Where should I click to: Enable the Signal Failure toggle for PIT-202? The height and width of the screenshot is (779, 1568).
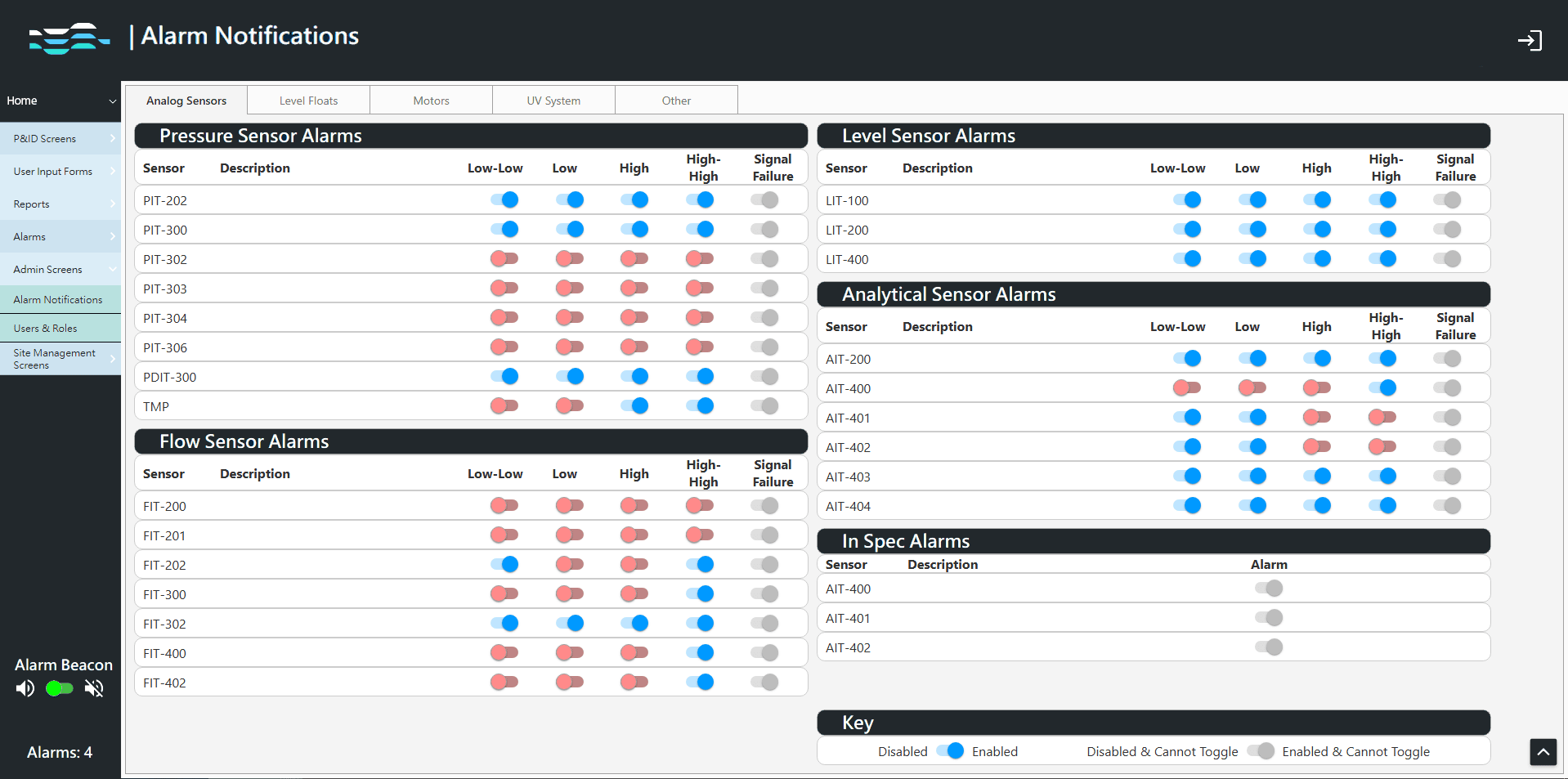tap(765, 199)
